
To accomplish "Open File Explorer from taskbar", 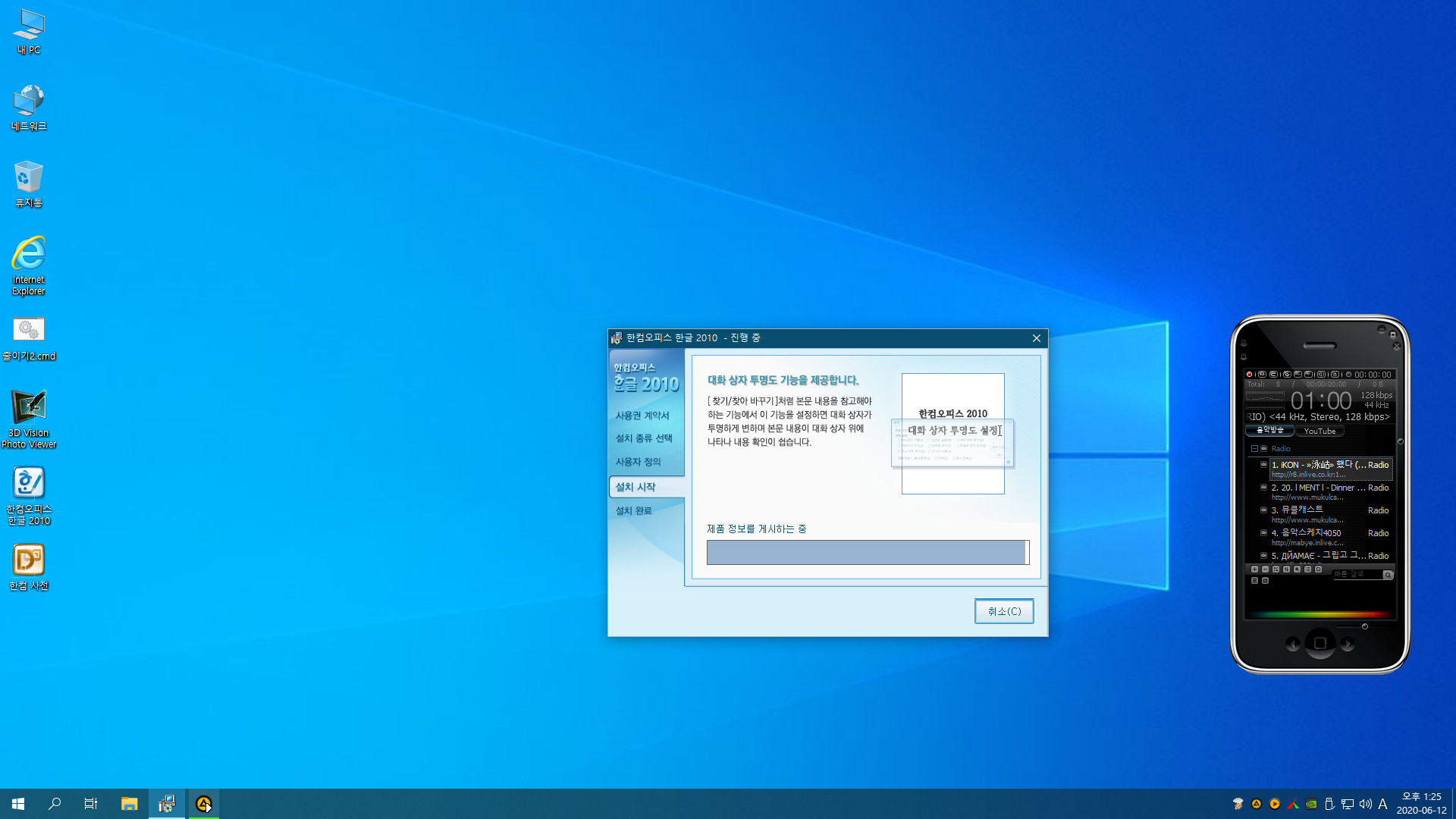I will coord(130,804).
